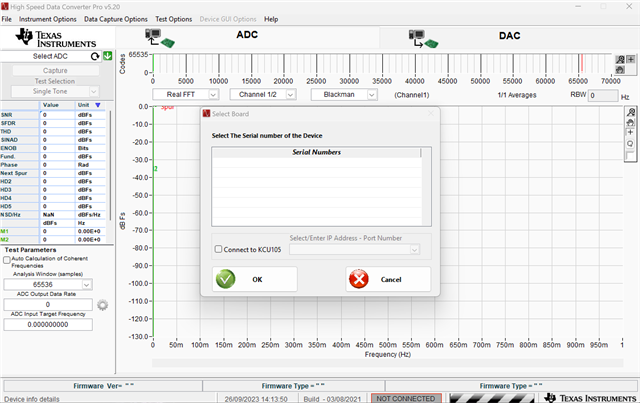Image resolution: width=640 pixels, height=403 pixels.
Task: Click the NSD/Hz NaN value cell
Action: pos(57,215)
